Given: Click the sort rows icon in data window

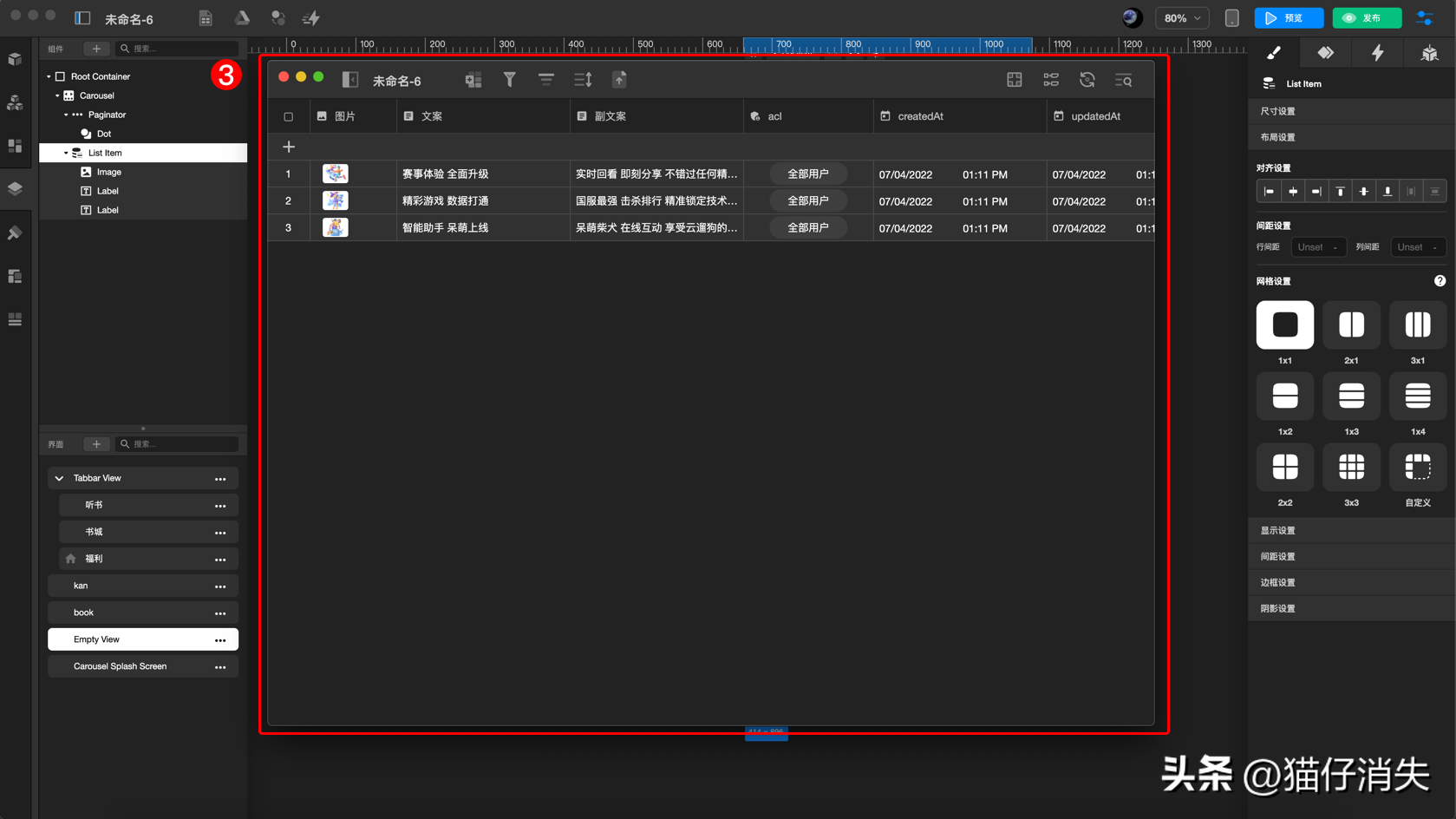Looking at the screenshot, I should pos(583,80).
